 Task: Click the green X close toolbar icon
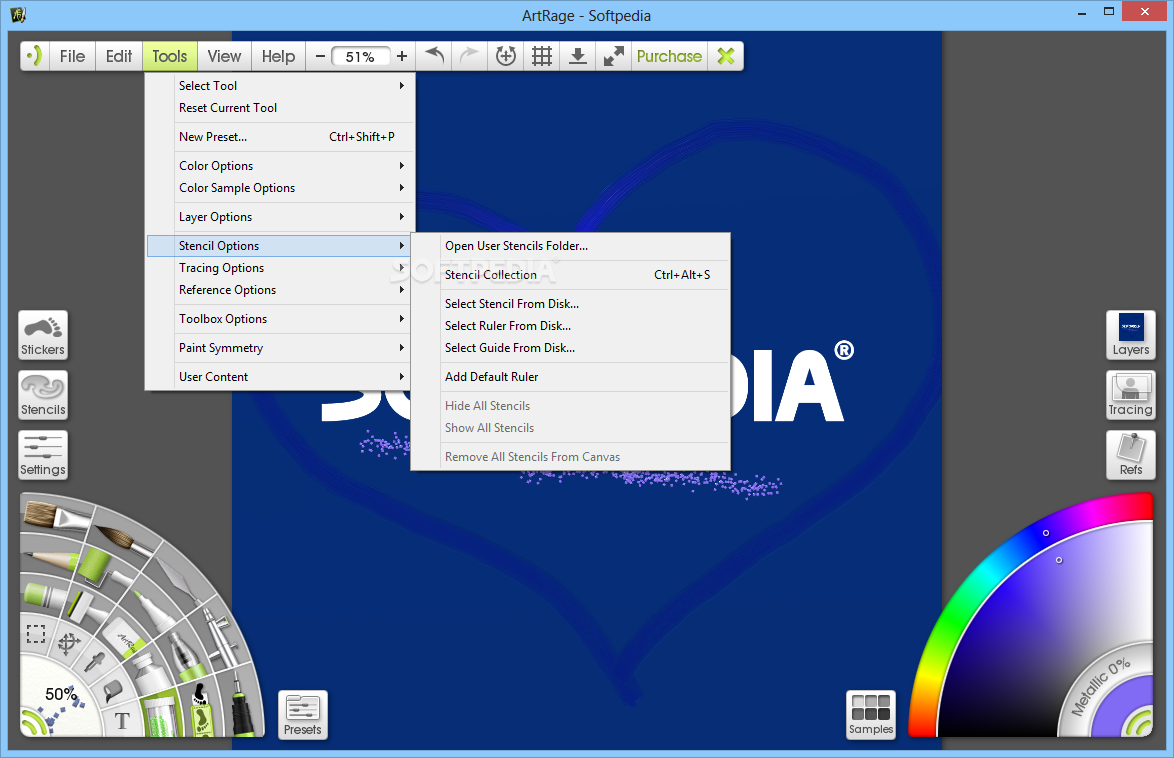726,55
